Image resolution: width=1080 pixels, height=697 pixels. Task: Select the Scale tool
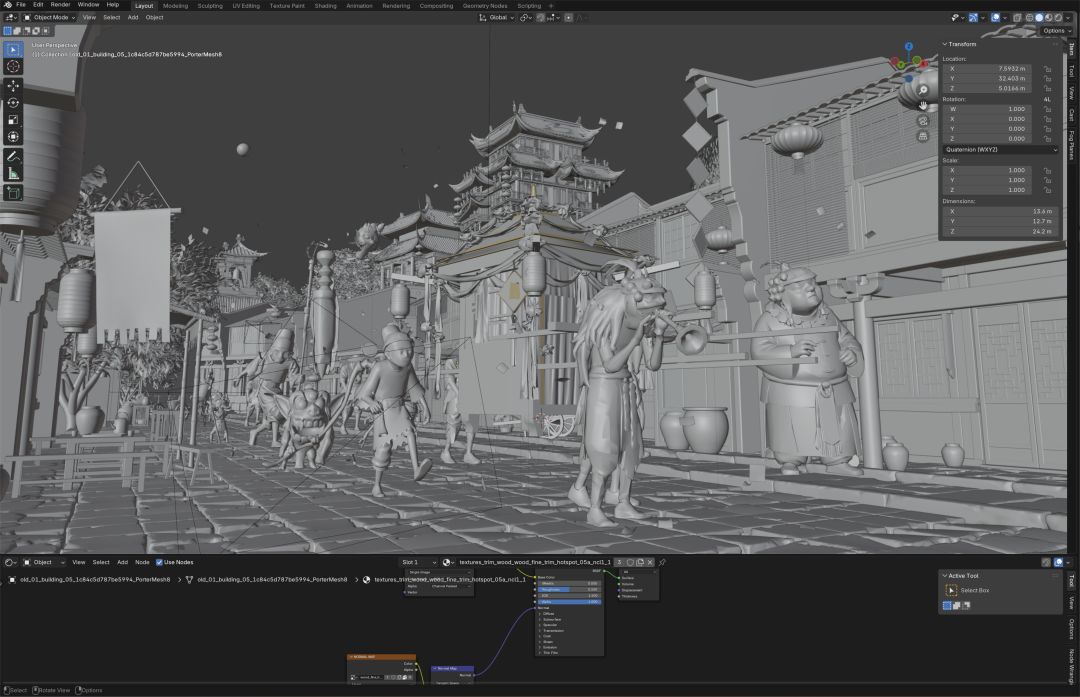pos(13,120)
